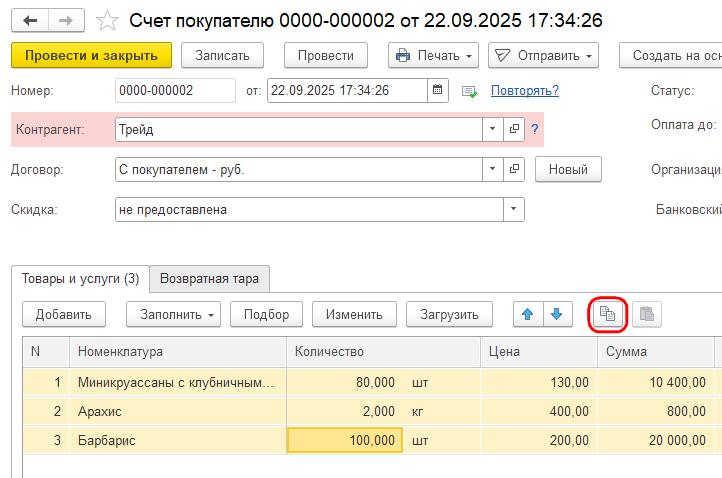
Task: Click sum cell 20 000,00
Action: click(x=656, y=440)
